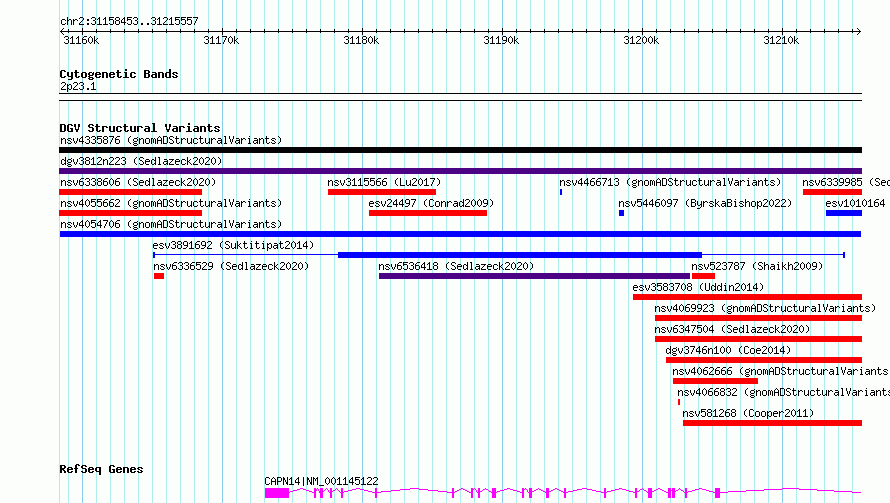Open esv3583708 (Uddin2014) label
The image size is (890, 503).
698,287
